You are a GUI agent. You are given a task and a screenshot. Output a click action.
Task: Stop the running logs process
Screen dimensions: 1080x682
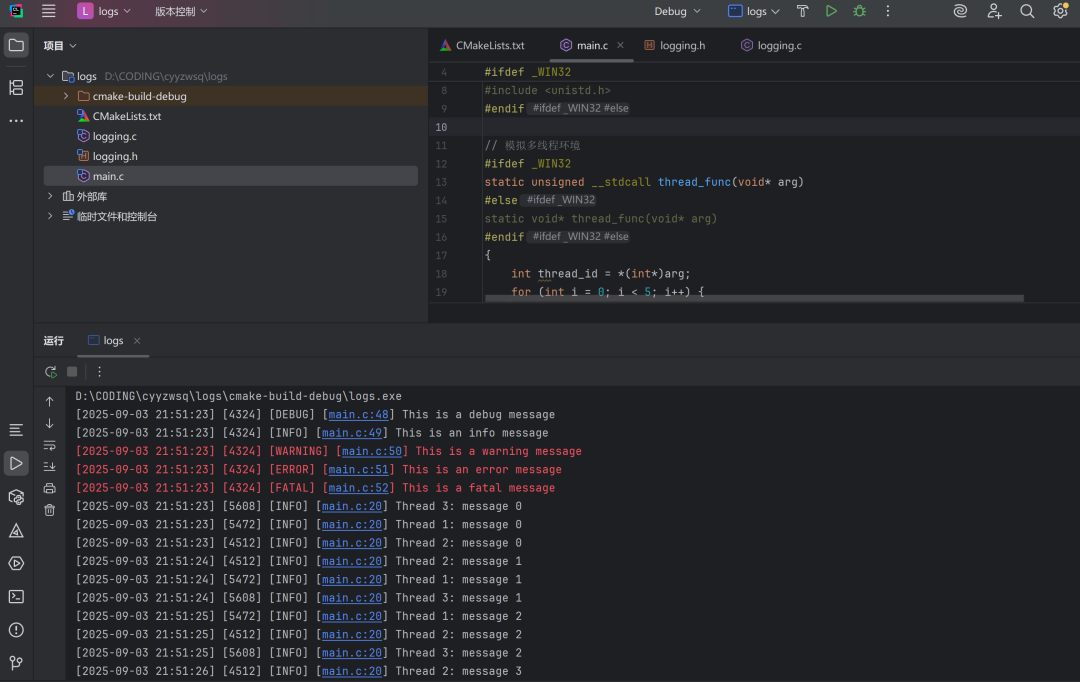tap(72, 371)
